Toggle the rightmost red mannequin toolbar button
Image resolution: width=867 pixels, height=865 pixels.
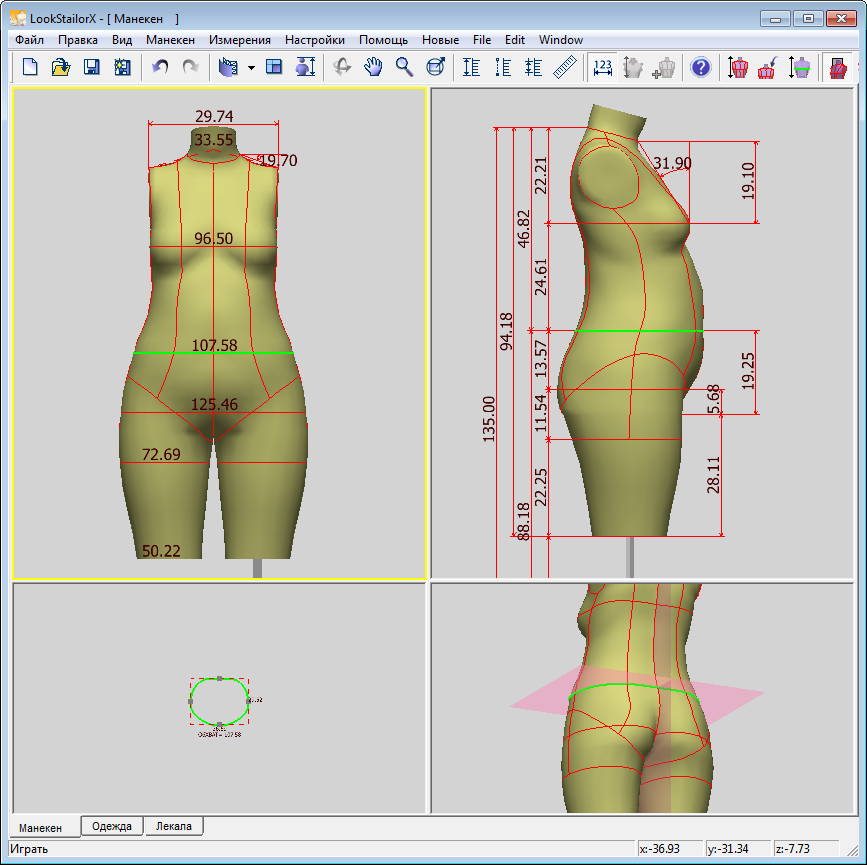(x=837, y=67)
